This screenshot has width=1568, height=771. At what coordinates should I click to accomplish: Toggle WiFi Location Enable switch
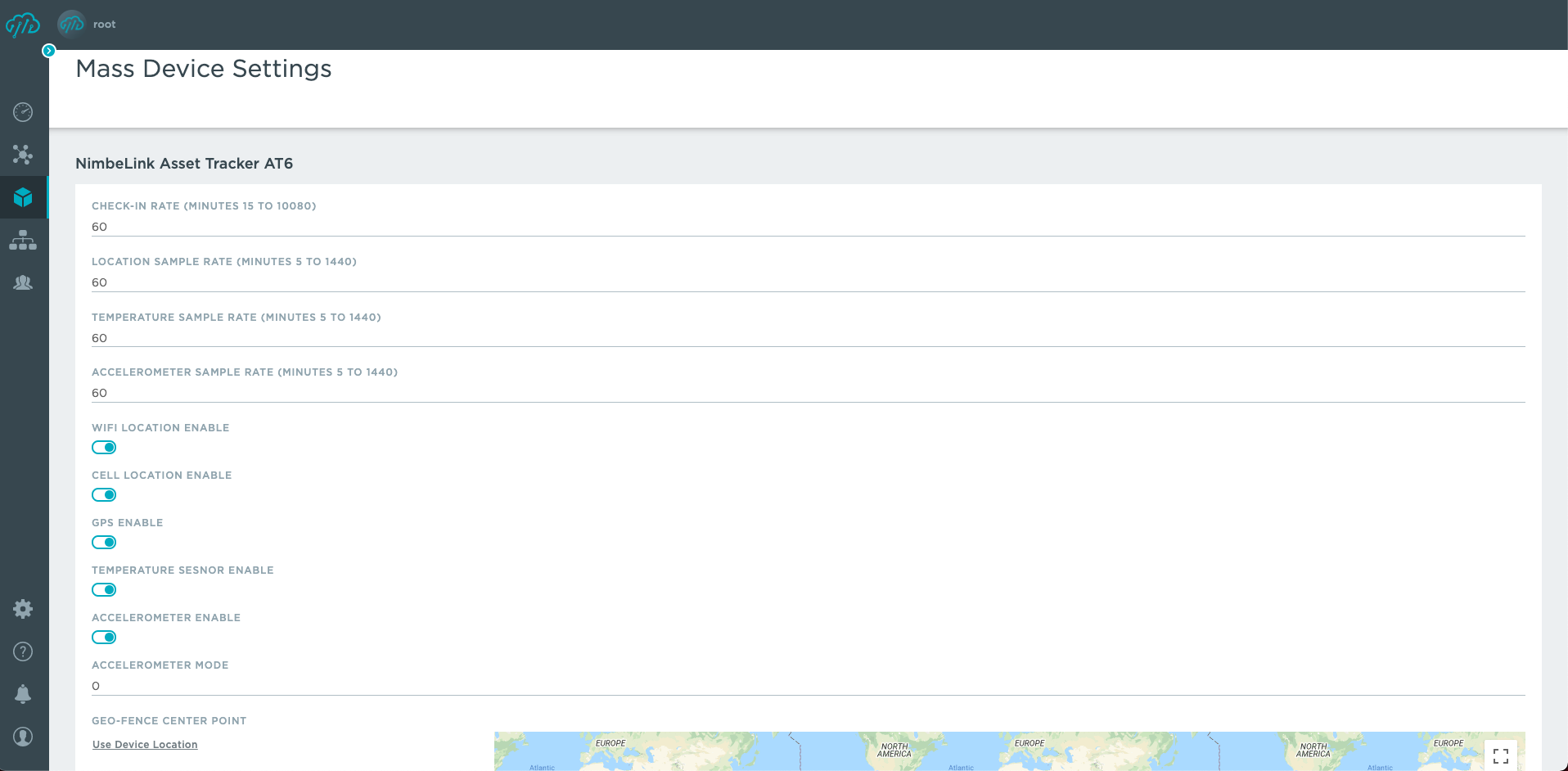pos(104,448)
